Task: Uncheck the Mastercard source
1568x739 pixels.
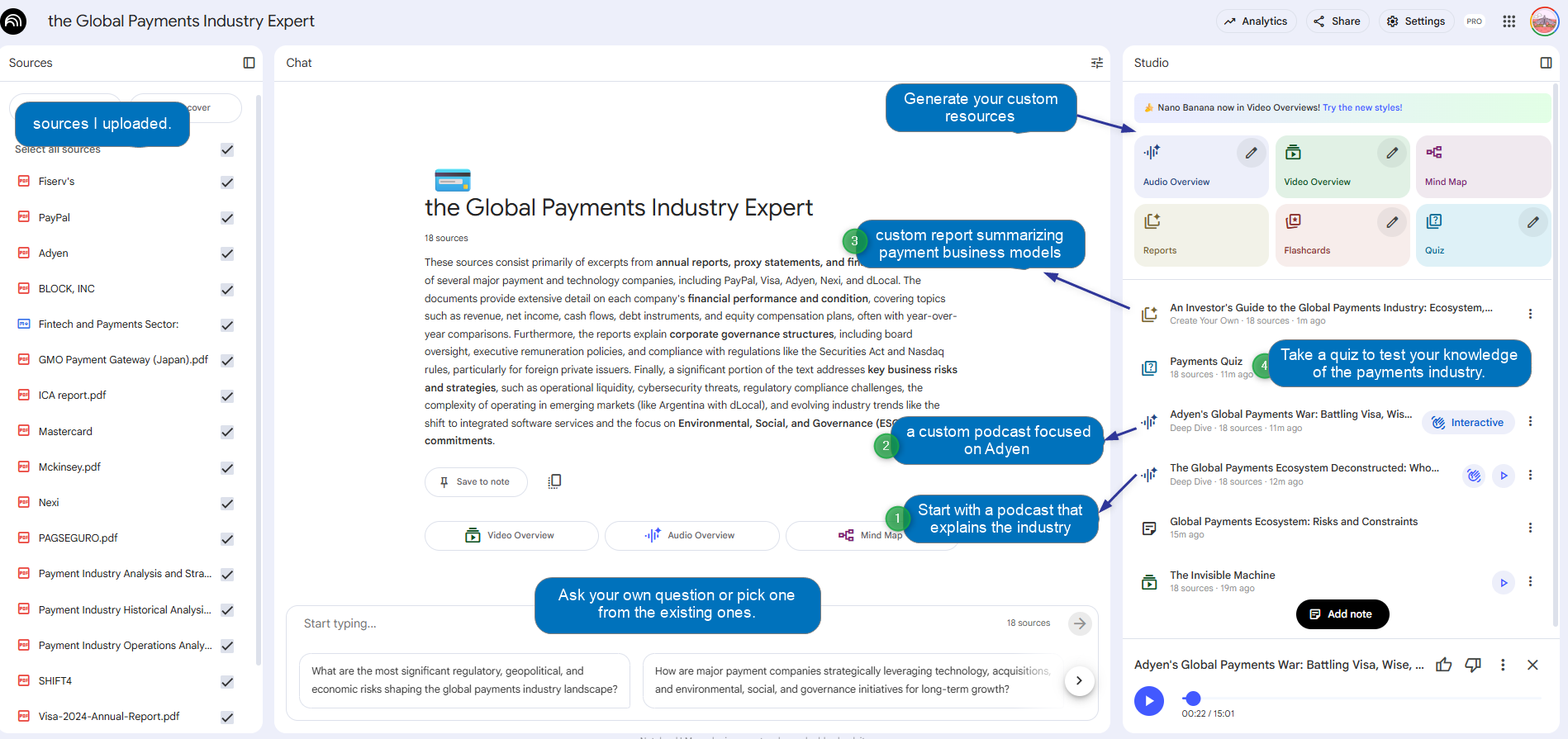Action: (x=227, y=432)
